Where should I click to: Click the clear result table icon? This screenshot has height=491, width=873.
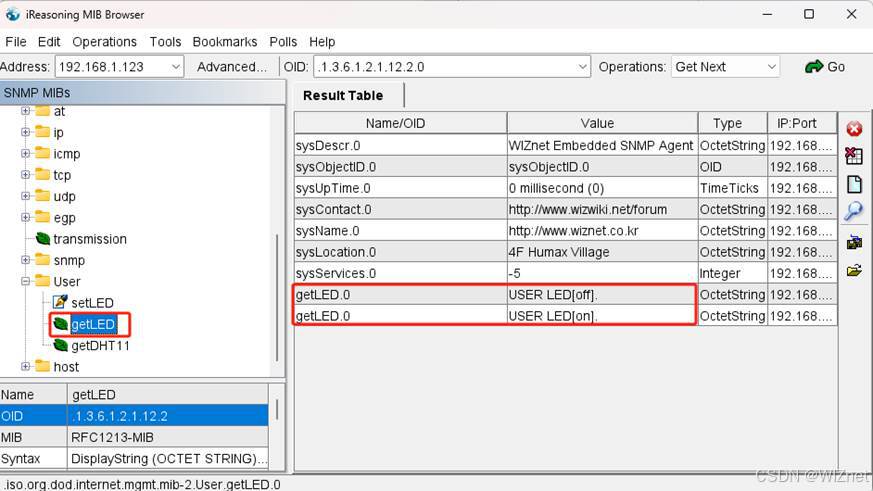854,156
